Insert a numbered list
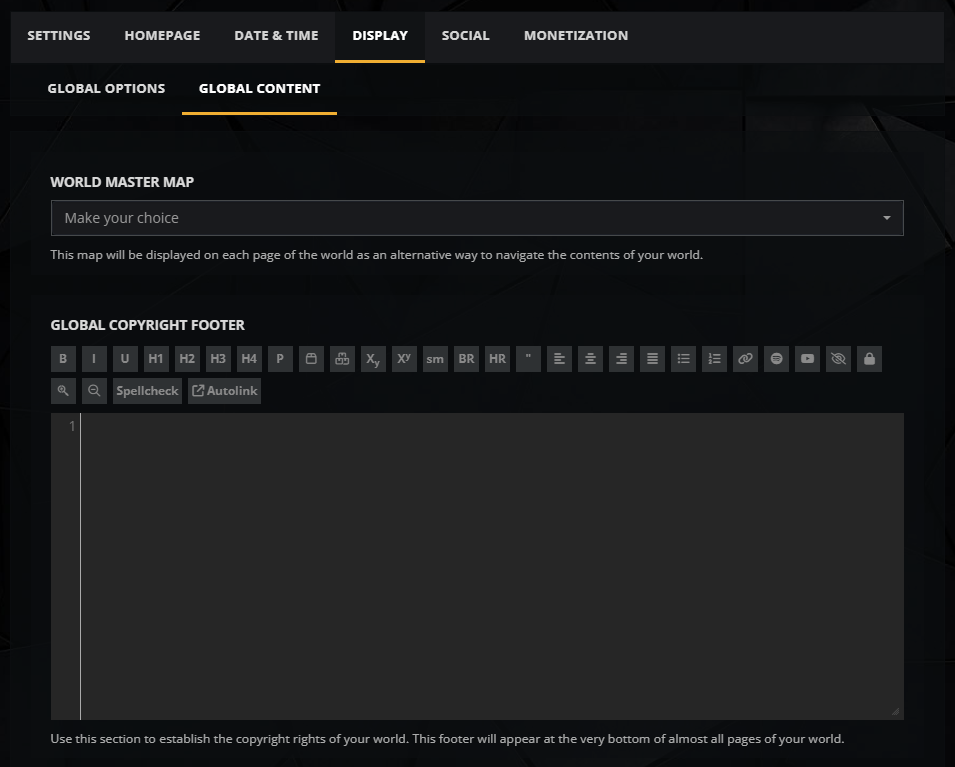 (714, 359)
